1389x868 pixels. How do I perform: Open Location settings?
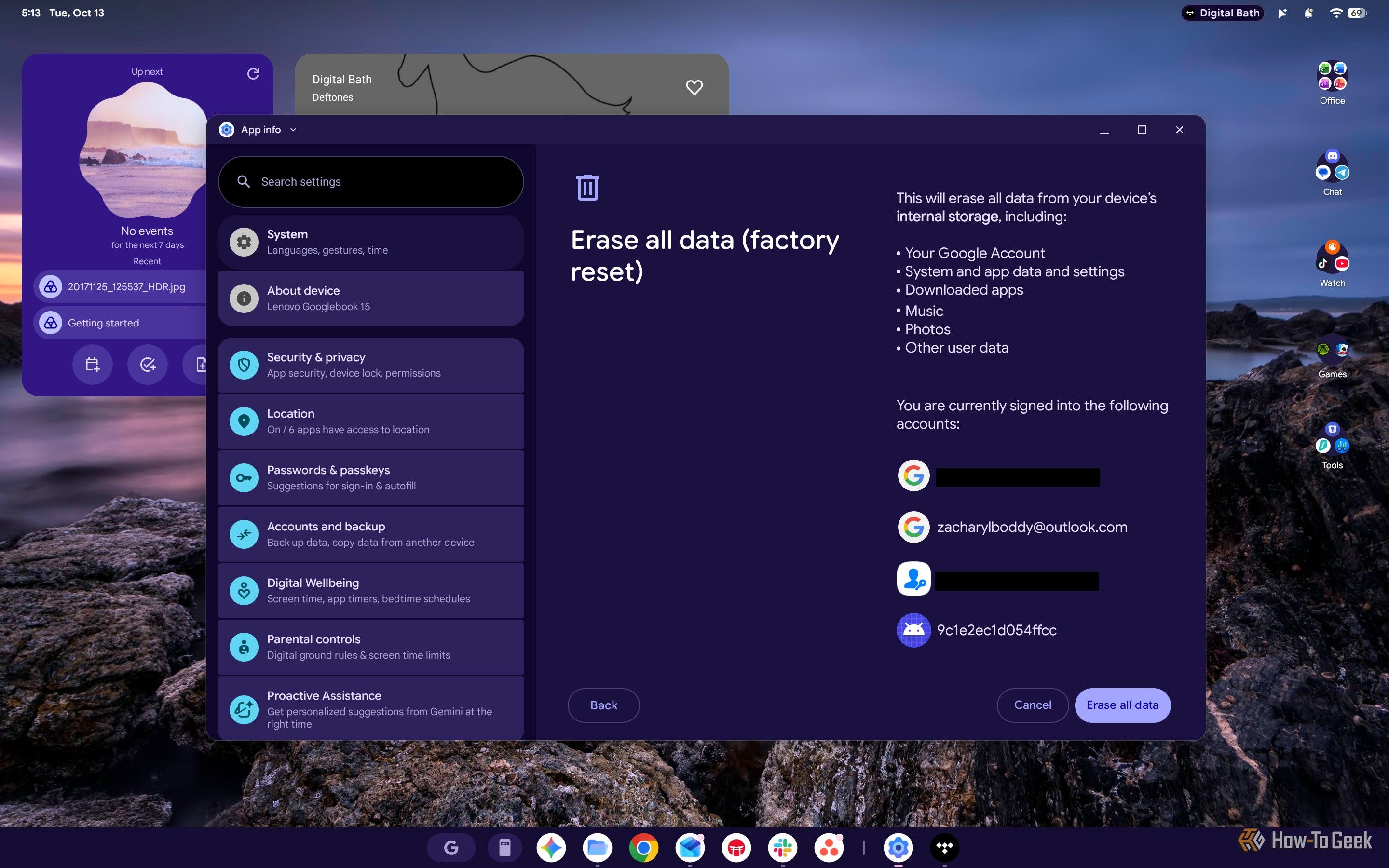pyautogui.click(x=371, y=421)
